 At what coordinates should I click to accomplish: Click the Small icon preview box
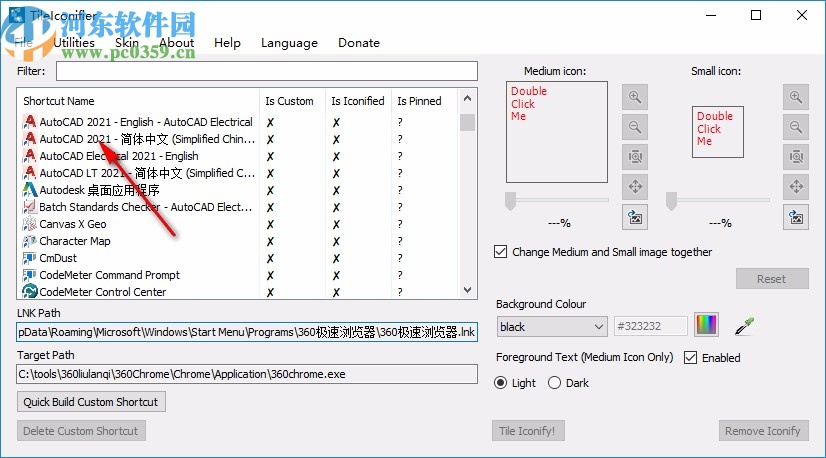[x=717, y=132]
